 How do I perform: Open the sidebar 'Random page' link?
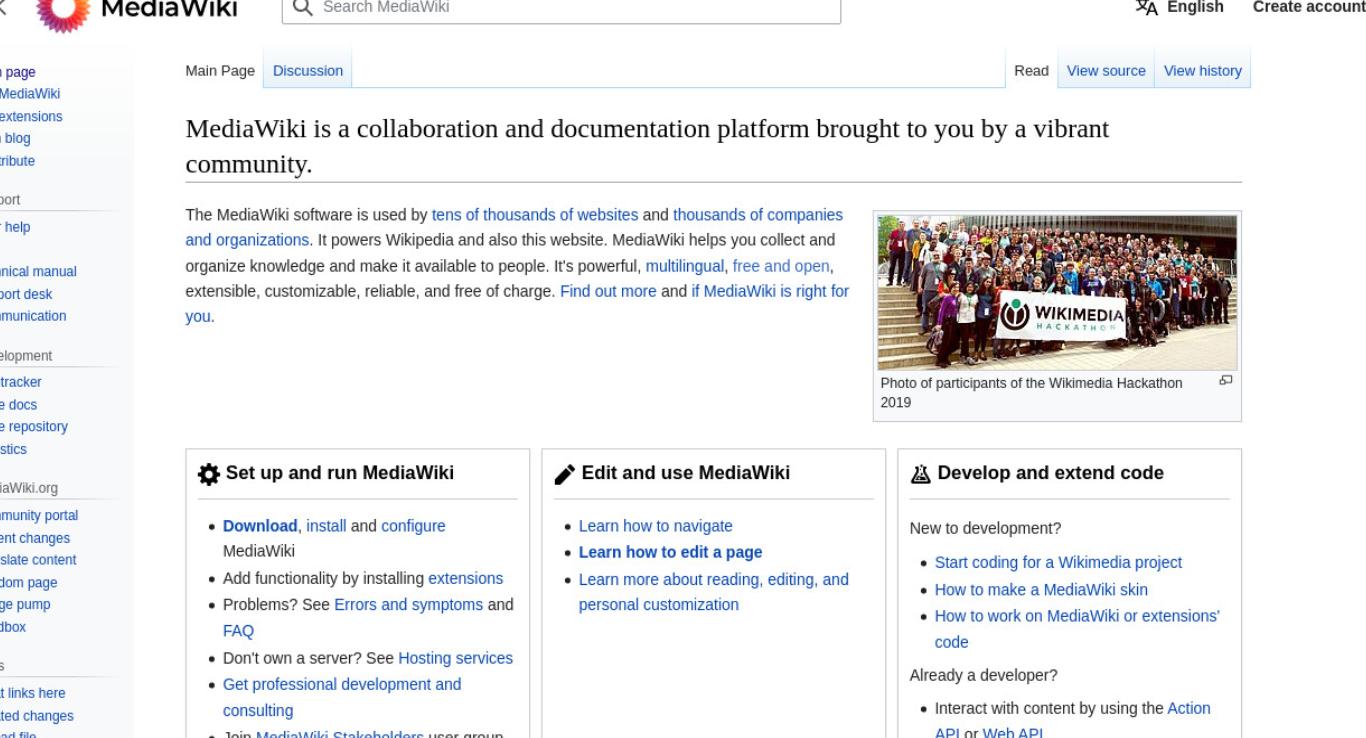(28, 583)
